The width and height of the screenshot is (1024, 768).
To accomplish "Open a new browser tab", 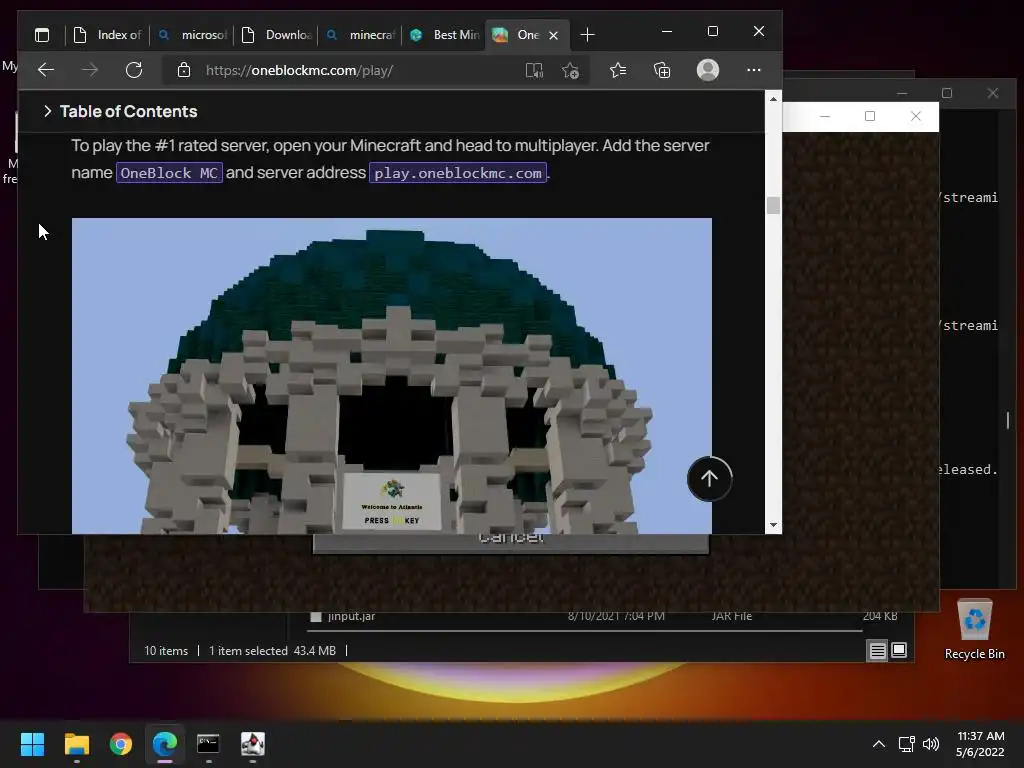I will 587,35.
